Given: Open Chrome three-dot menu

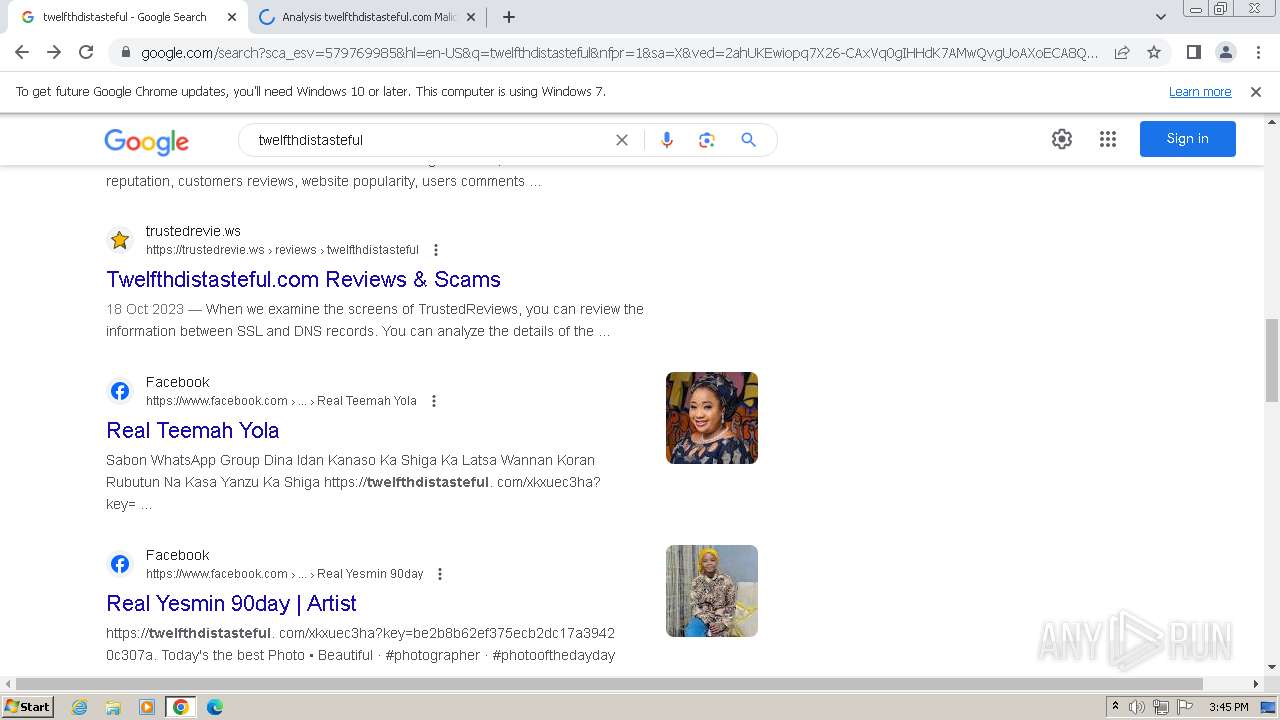Looking at the screenshot, I should click(1258, 52).
